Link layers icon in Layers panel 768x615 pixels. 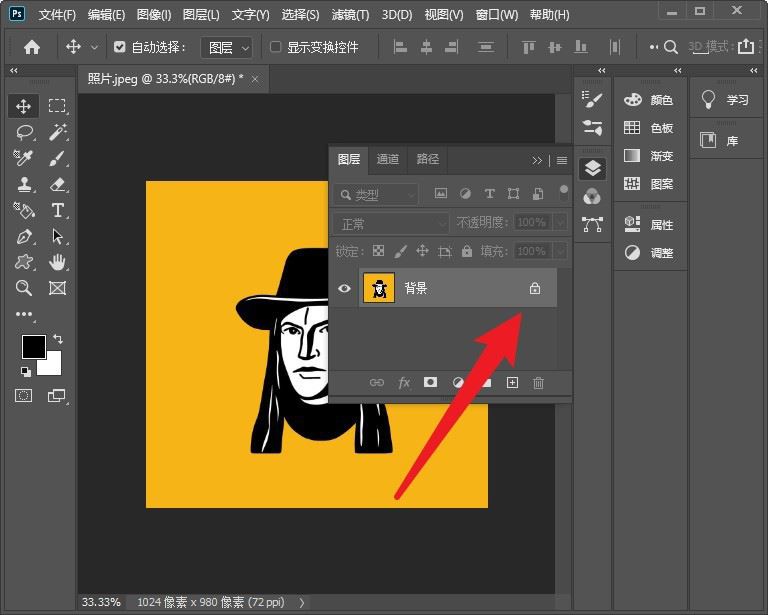pyautogui.click(x=377, y=382)
